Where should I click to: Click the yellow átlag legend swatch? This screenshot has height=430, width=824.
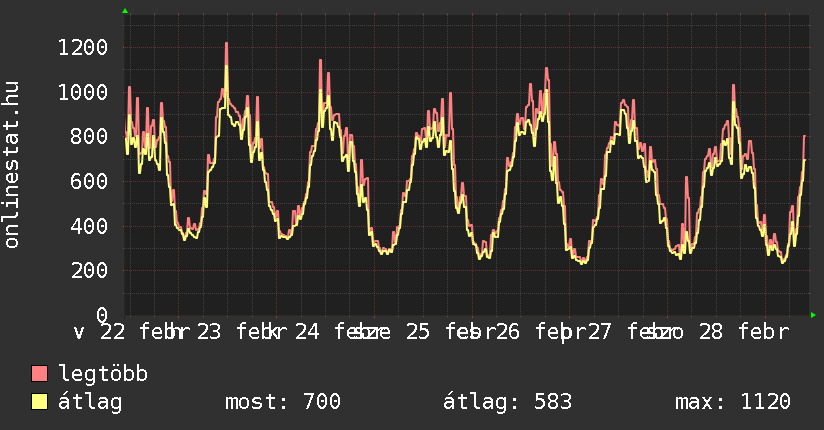tap(40, 402)
